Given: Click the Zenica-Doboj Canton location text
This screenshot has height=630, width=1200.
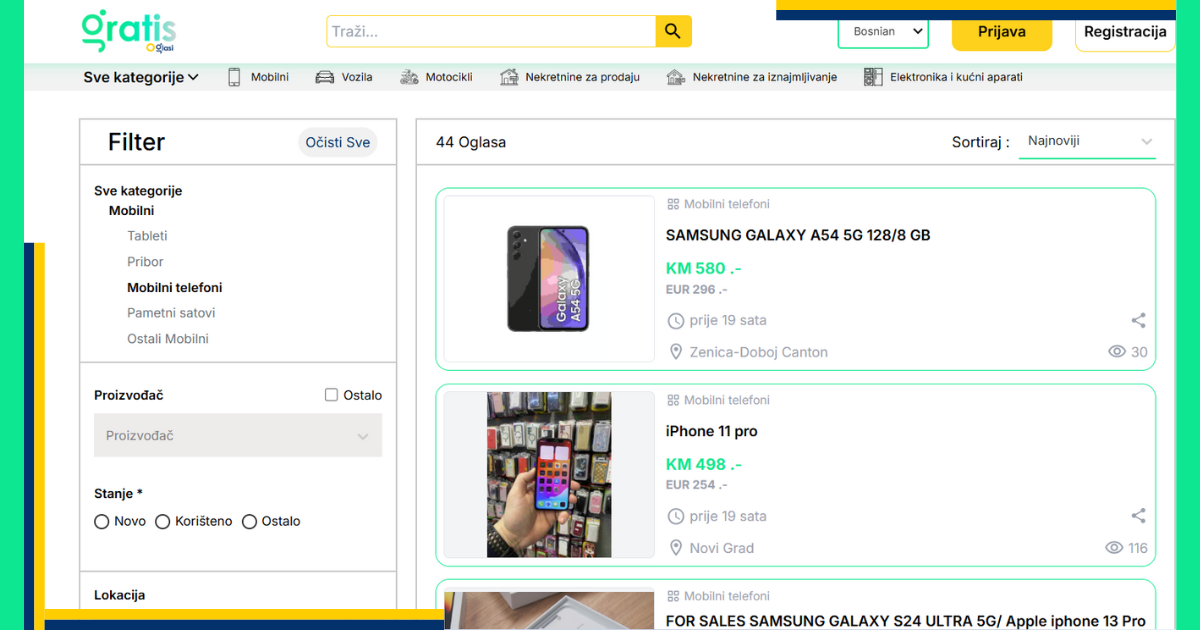Looking at the screenshot, I should pyautogui.click(x=759, y=352).
